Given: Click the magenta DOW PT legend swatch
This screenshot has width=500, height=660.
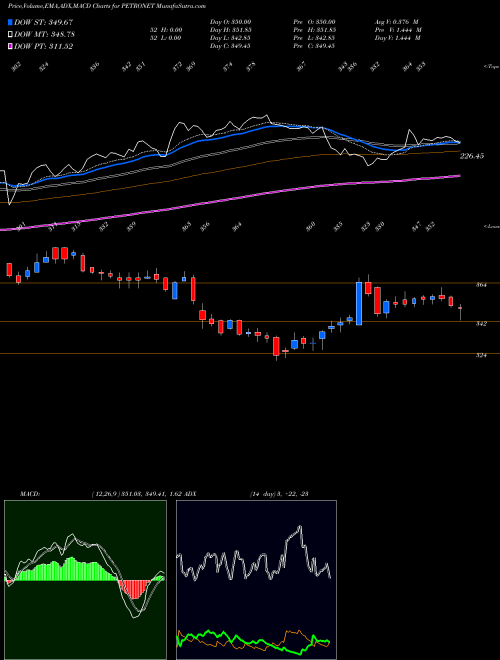Looking at the screenshot, I should tap(10, 46).
